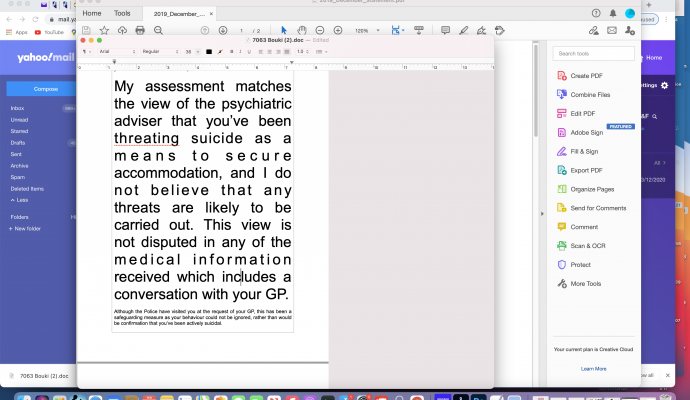Toggle italic formatting in TextEdit

click(238, 51)
